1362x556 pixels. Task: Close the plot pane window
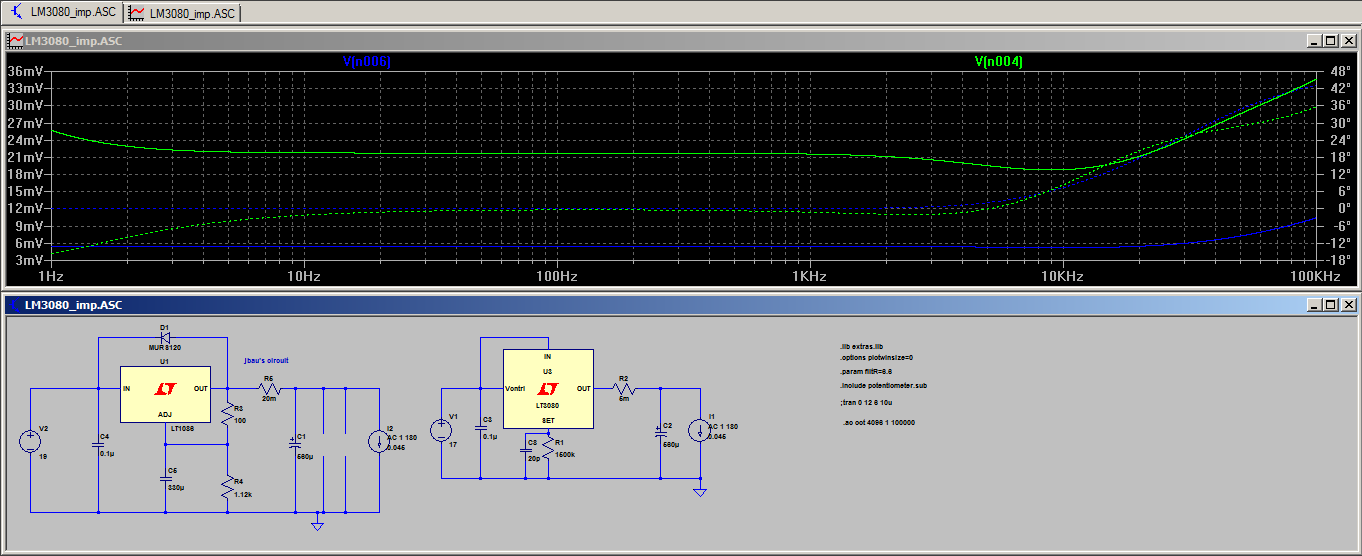(x=1347, y=41)
